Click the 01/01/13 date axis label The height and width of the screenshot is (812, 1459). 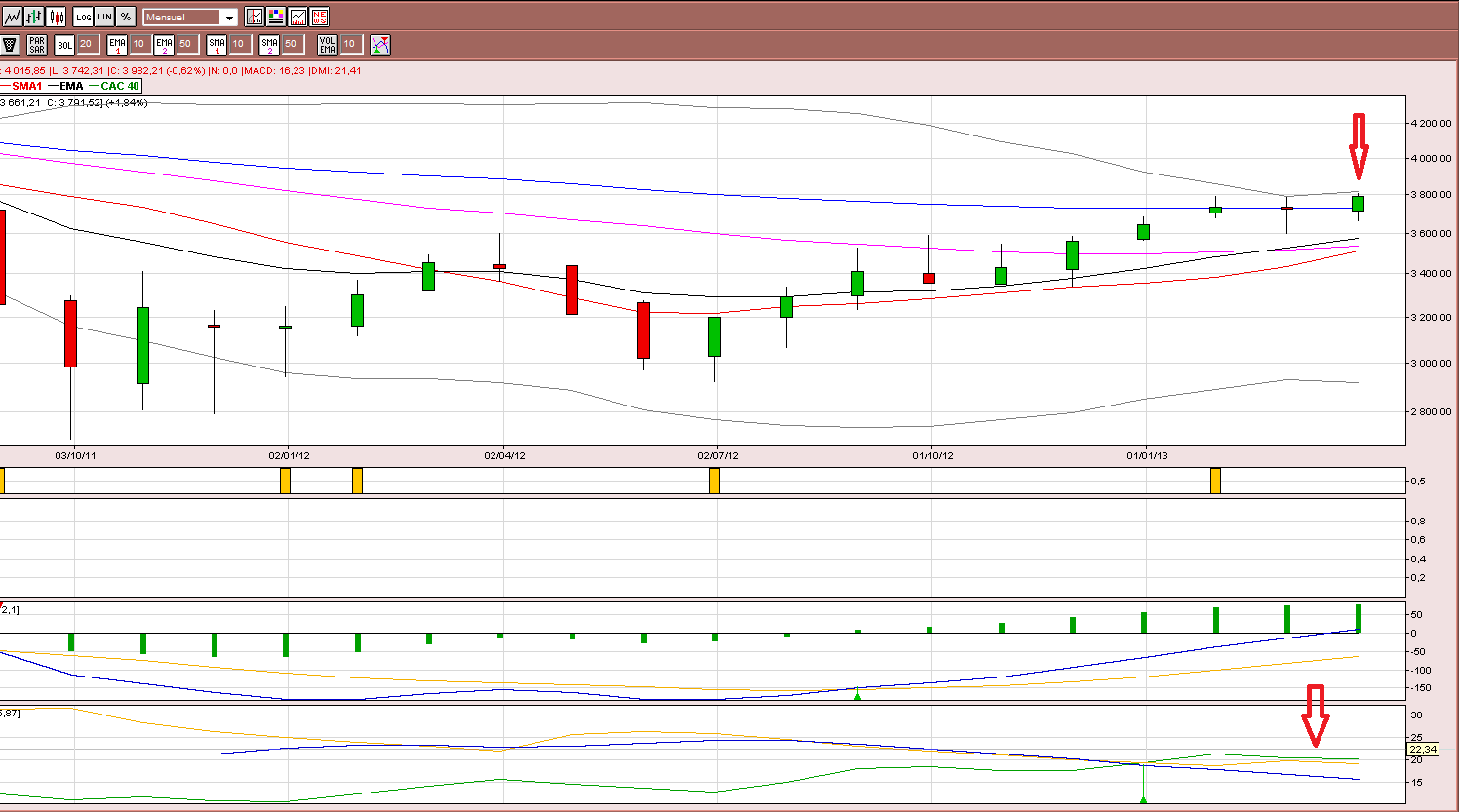tap(1147, 455)
